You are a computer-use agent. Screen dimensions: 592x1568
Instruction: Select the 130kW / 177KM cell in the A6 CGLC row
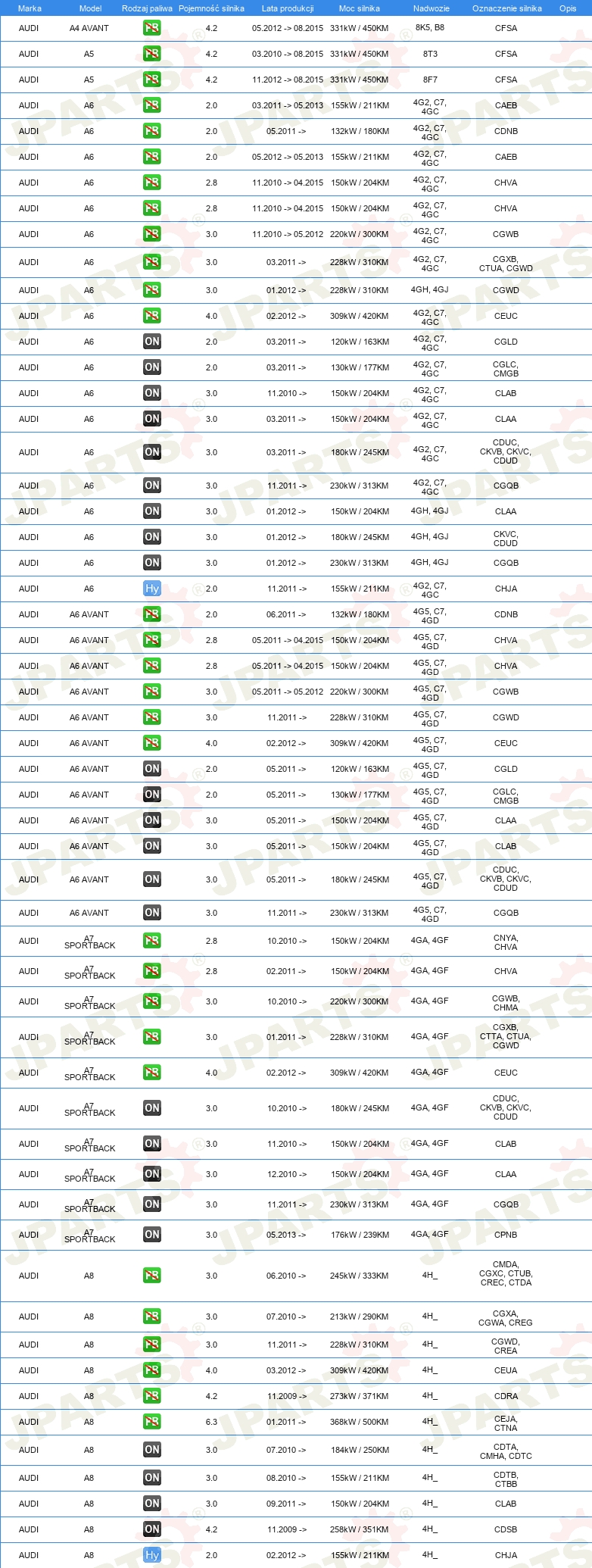pos(360,367)
